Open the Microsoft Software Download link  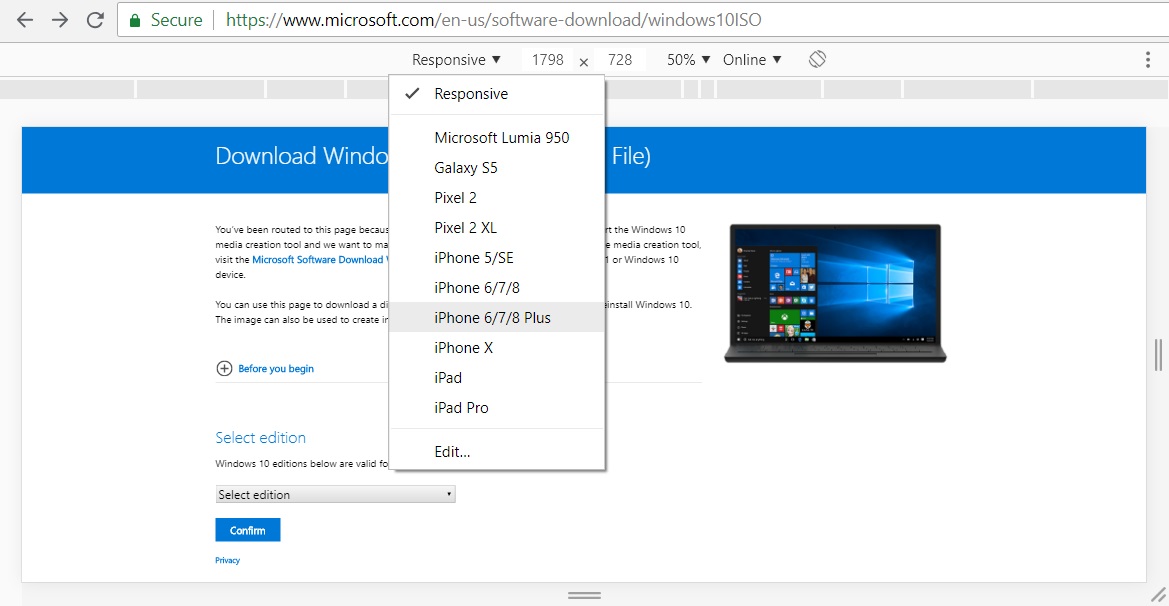click(x=320, y=259)
